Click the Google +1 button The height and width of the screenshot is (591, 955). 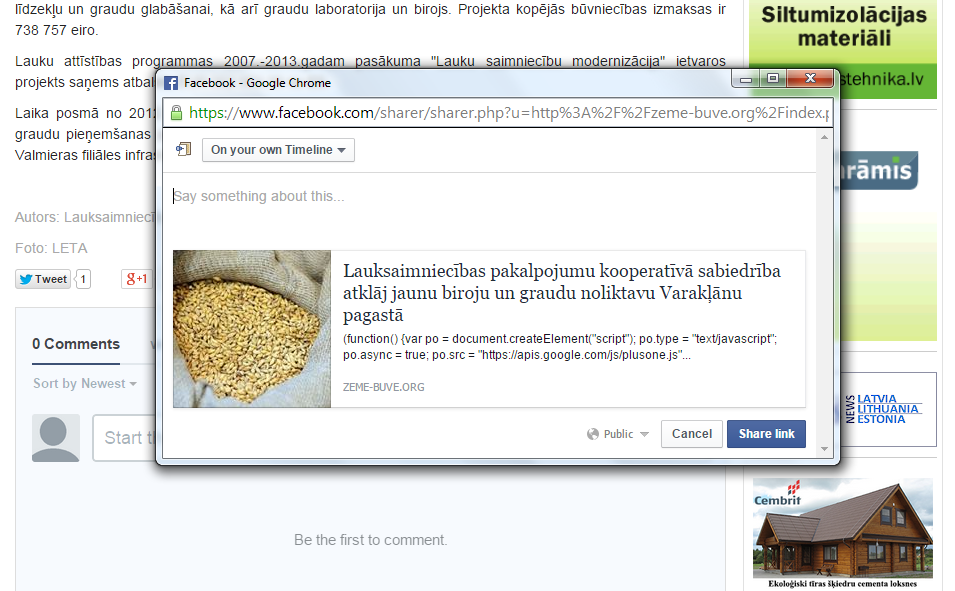pyautogui.click(x=136, y=279)
